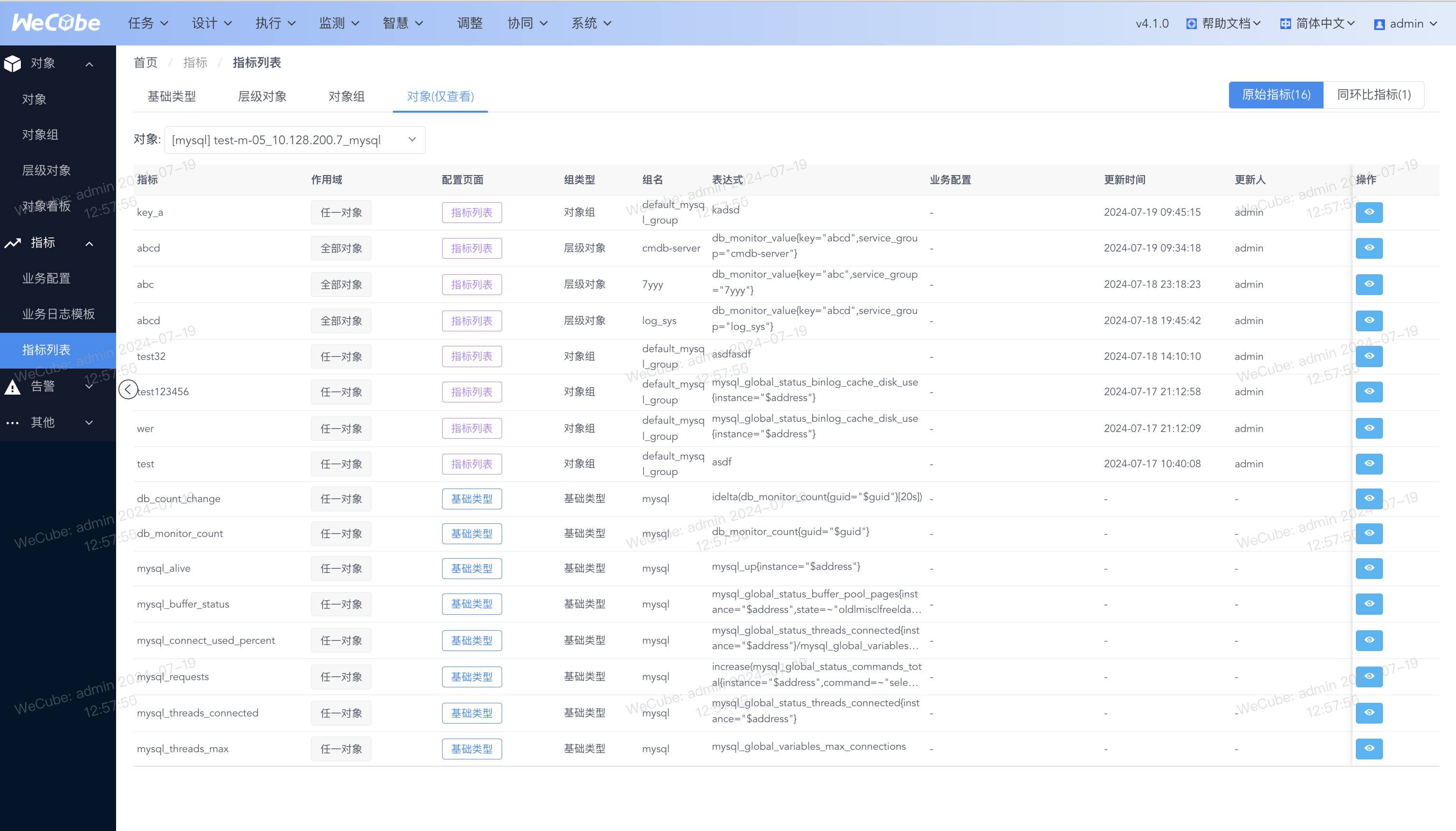Click 基础类型 button in mysql_alive row
Viewport: 1456px width, 831px height.
(472, 568)
